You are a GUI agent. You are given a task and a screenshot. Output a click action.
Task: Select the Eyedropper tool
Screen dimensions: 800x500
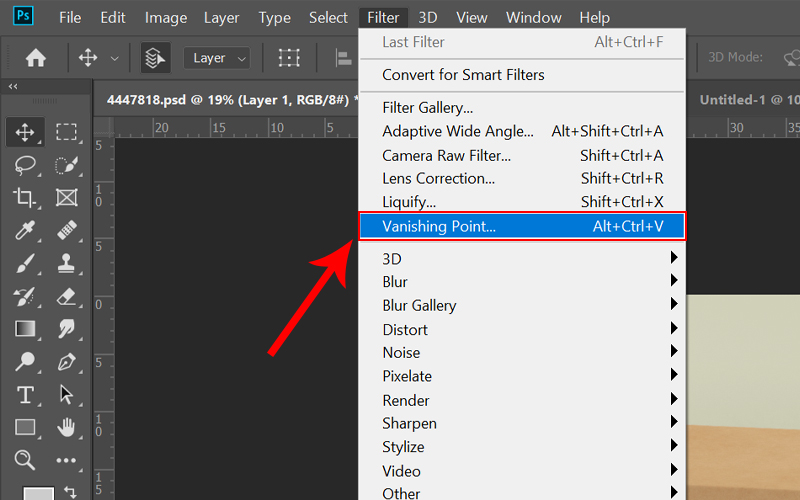[25, 231]
